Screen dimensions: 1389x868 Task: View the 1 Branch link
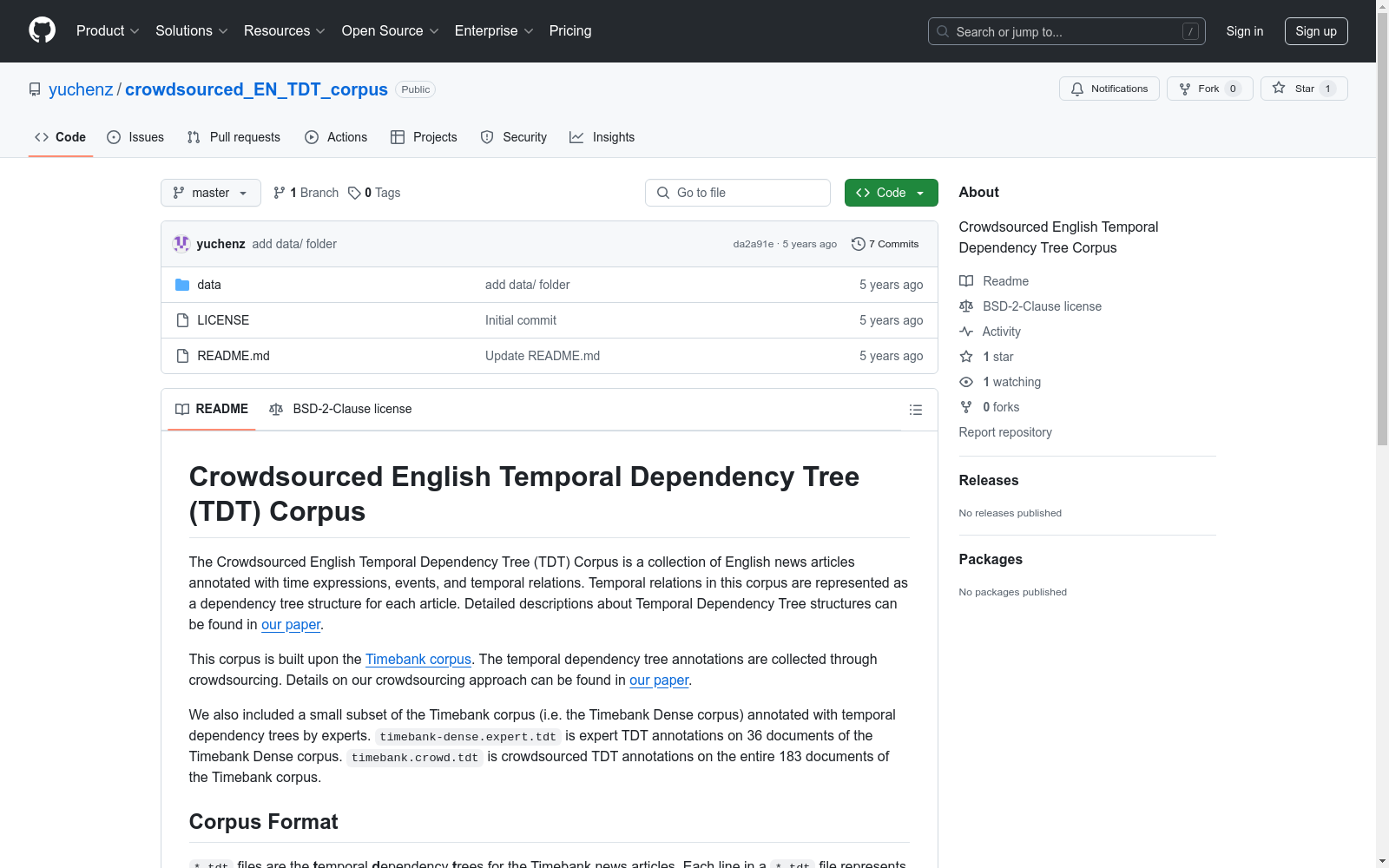click(306, 193)
